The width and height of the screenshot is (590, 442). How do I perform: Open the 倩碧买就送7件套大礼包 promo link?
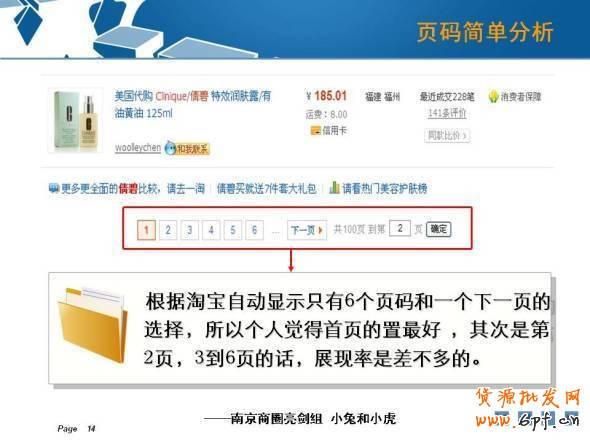(x=267, y=188)
